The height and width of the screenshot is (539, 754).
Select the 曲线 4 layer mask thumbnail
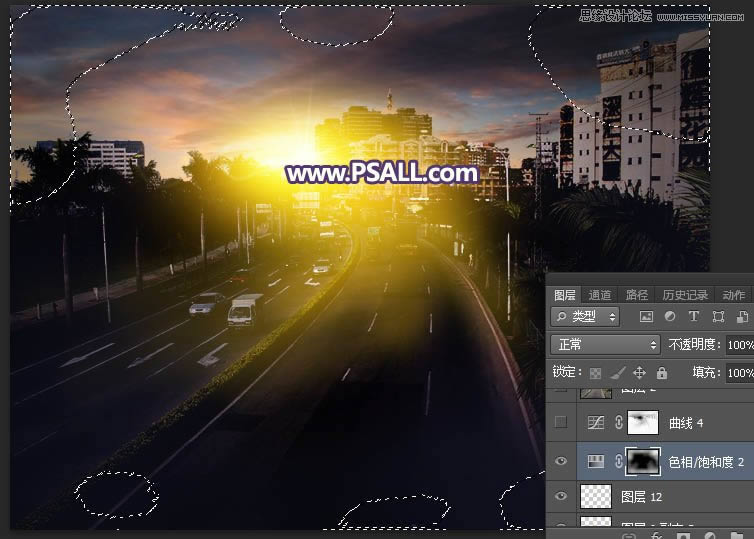(x=645, y=423)
